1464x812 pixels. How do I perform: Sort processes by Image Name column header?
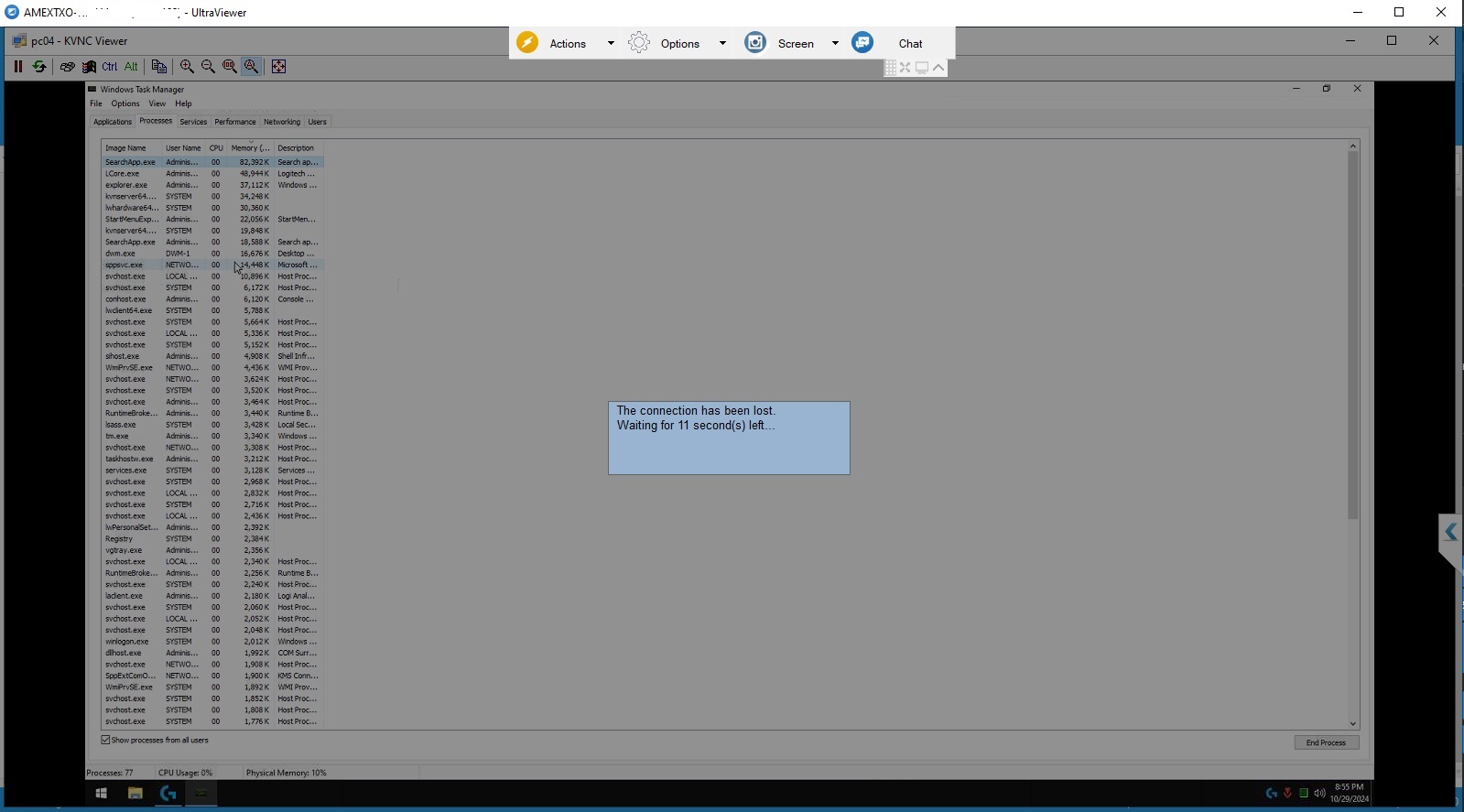[x=132, y=148]
